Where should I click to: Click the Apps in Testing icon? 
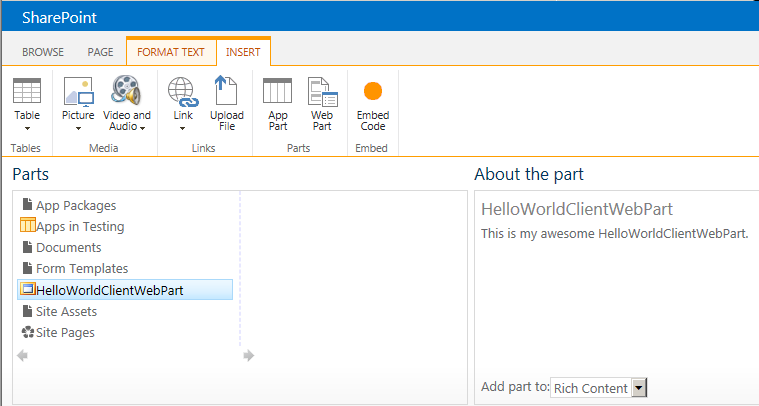pos(28,225)
